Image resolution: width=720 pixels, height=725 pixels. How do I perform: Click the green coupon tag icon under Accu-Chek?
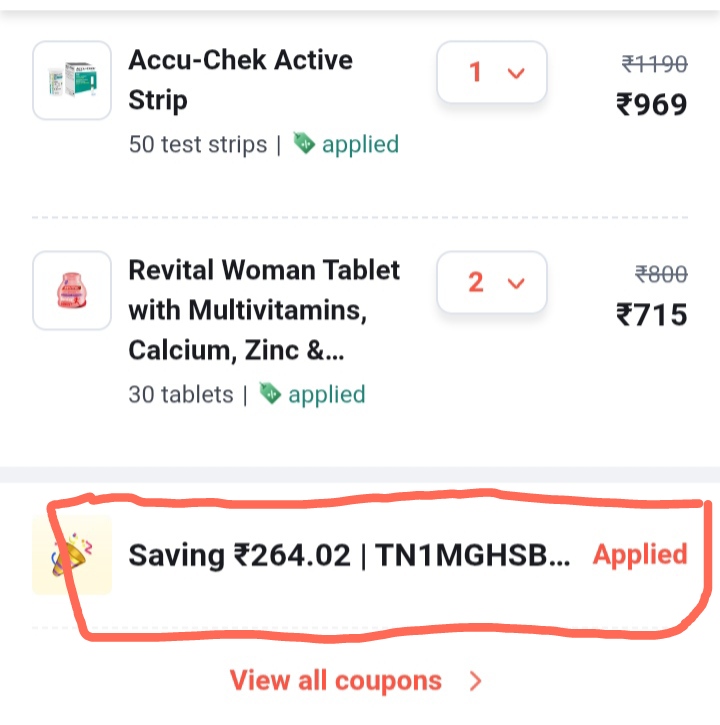tap(304, 144)
